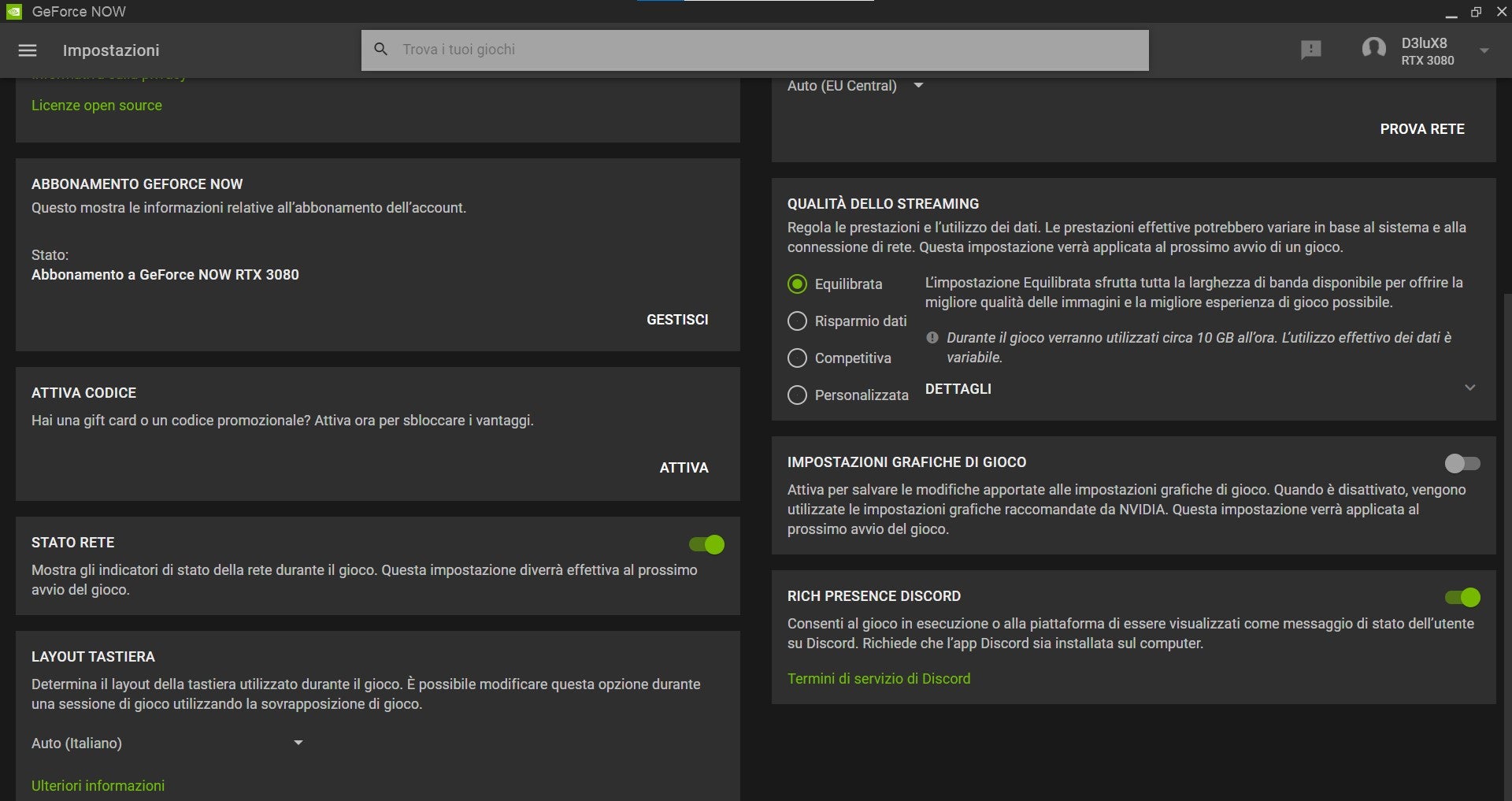The height and width of the screenshot is (801, 1512).
Task: Restore down the GeForce NOW window
Action: (x=1476, y=12)
